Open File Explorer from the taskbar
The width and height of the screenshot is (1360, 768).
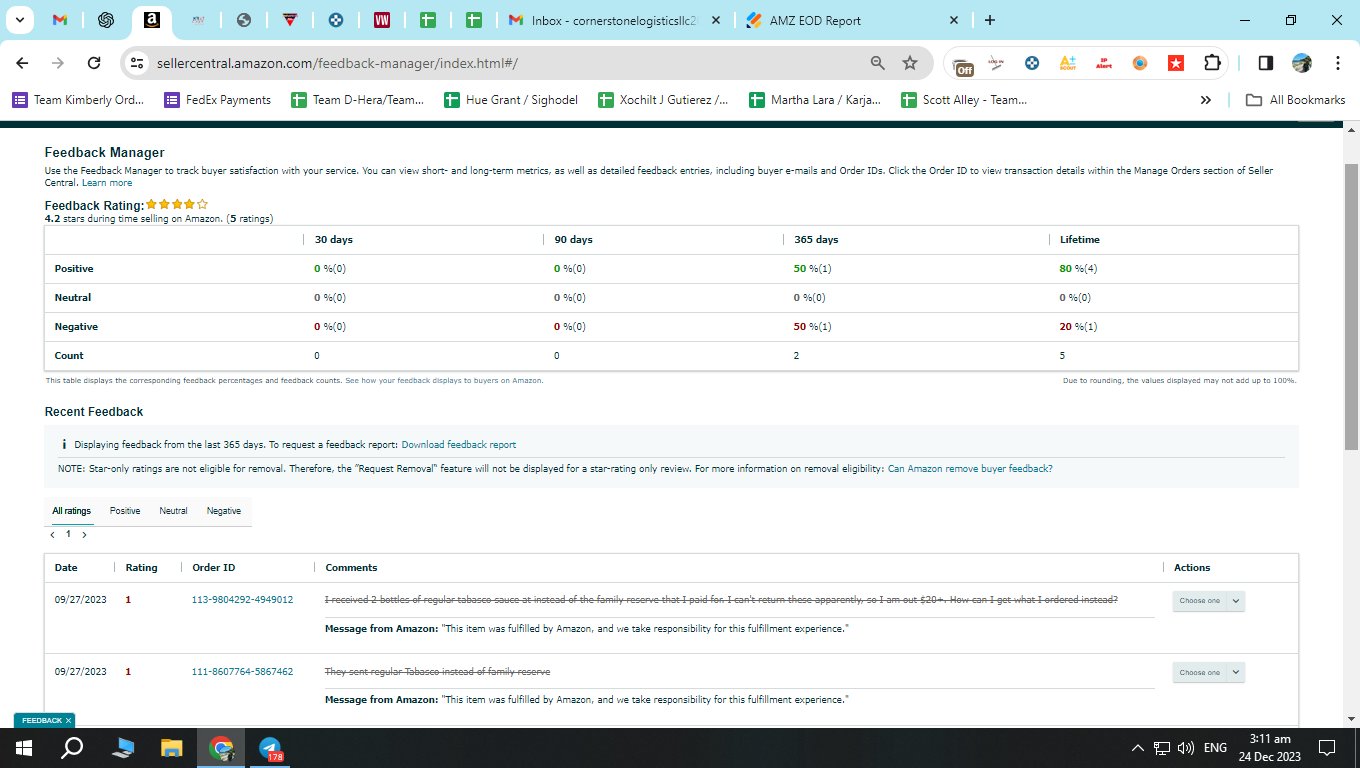(172, 748)
